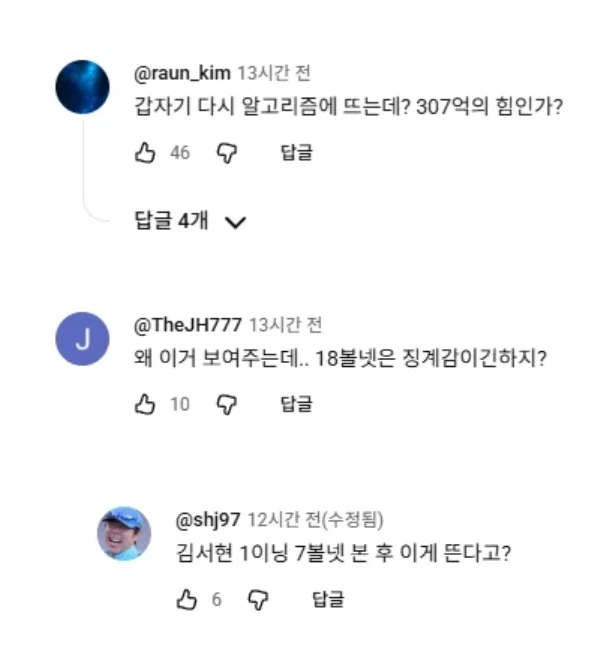Open the 13시간 전 timestamp by @TheJH777
The width and height of the screenshot is (615, 663).
(286, 325)
